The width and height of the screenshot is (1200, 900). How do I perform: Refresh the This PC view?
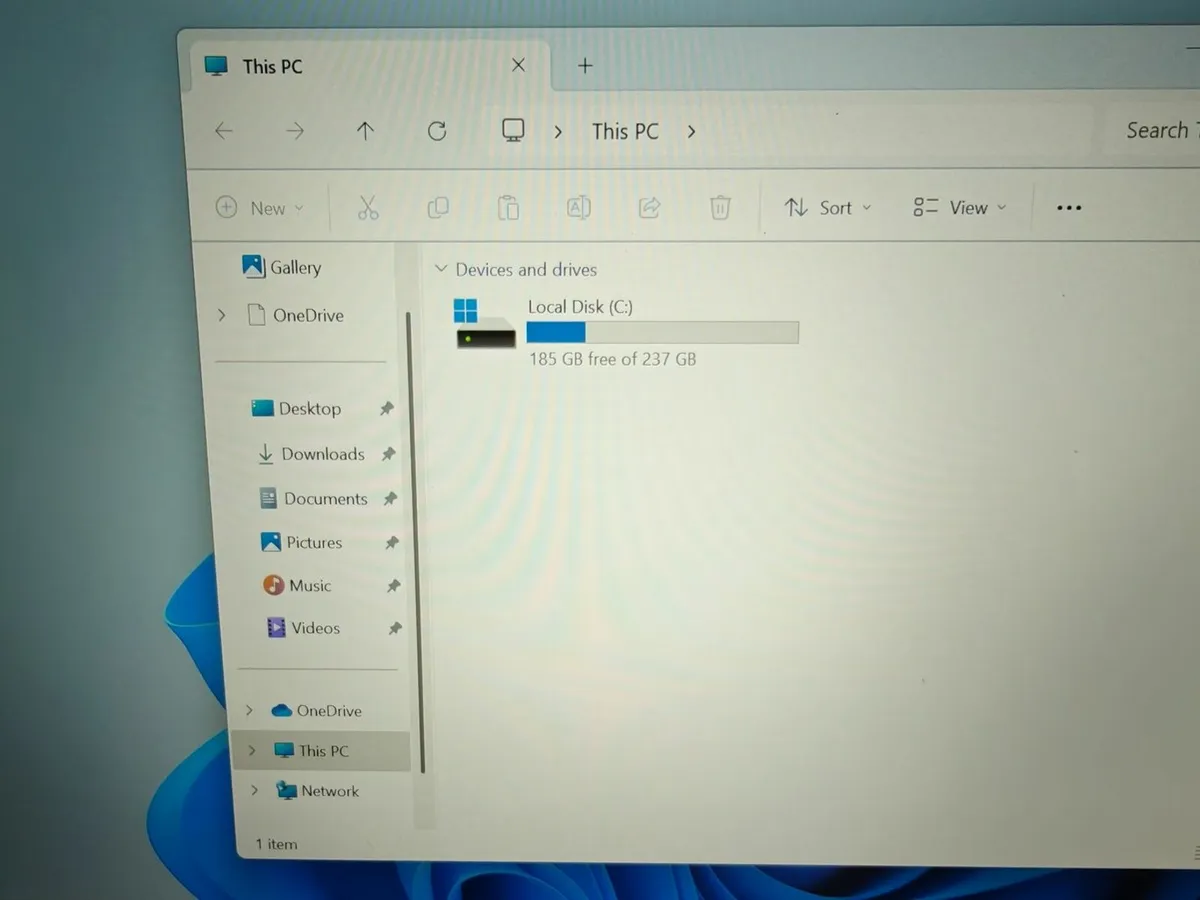[437, 131]
